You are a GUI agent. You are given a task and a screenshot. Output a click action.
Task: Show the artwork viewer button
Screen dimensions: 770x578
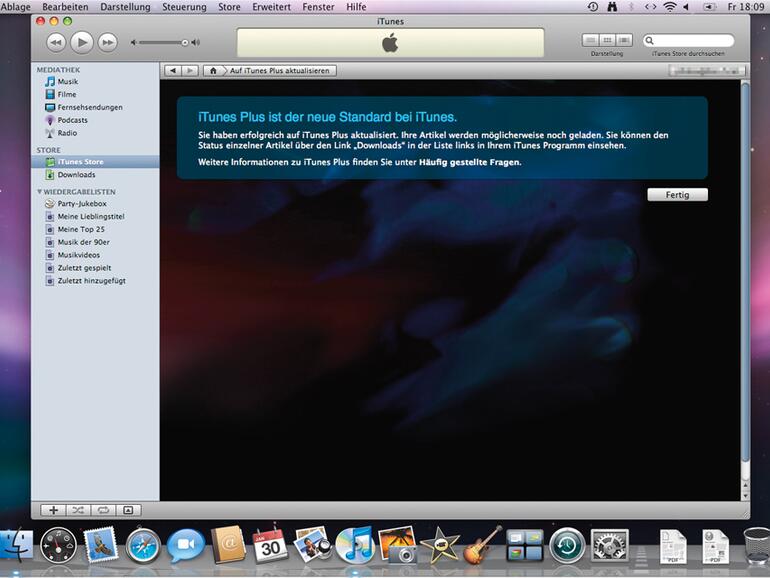pos(128,510)
